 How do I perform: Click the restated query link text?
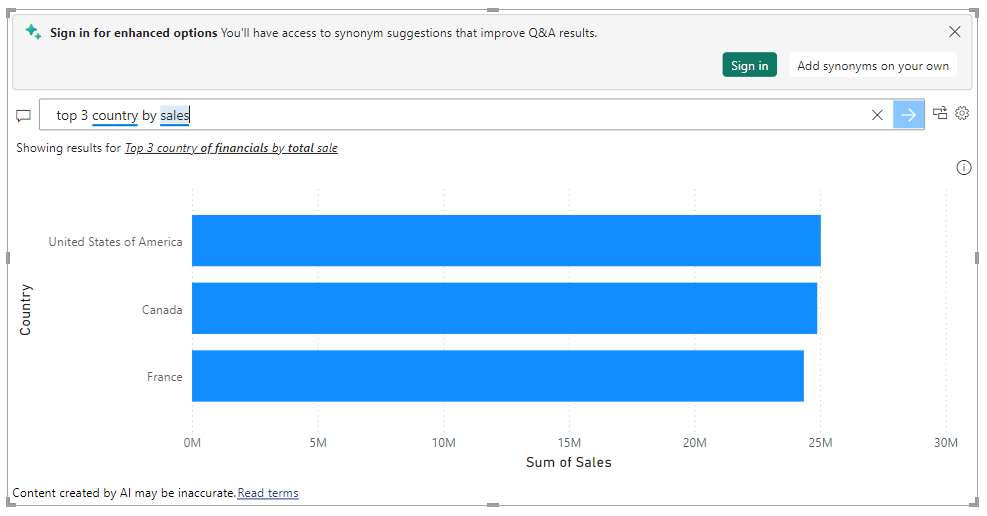[231, 148]
